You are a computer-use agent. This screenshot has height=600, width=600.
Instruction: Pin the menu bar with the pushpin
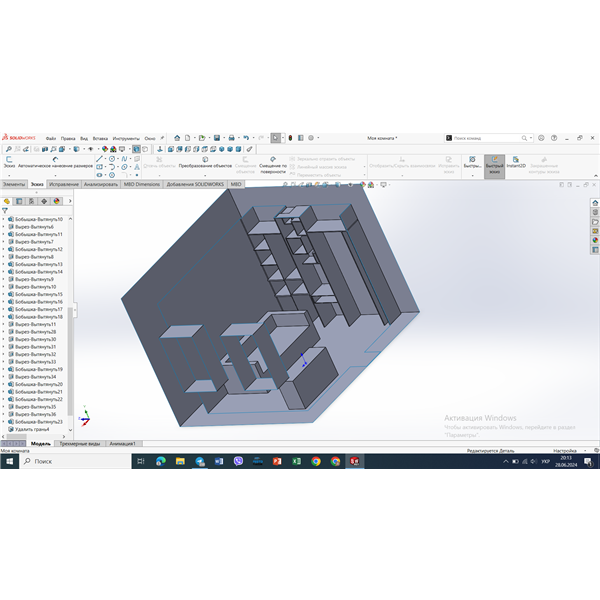coord(162,138)
